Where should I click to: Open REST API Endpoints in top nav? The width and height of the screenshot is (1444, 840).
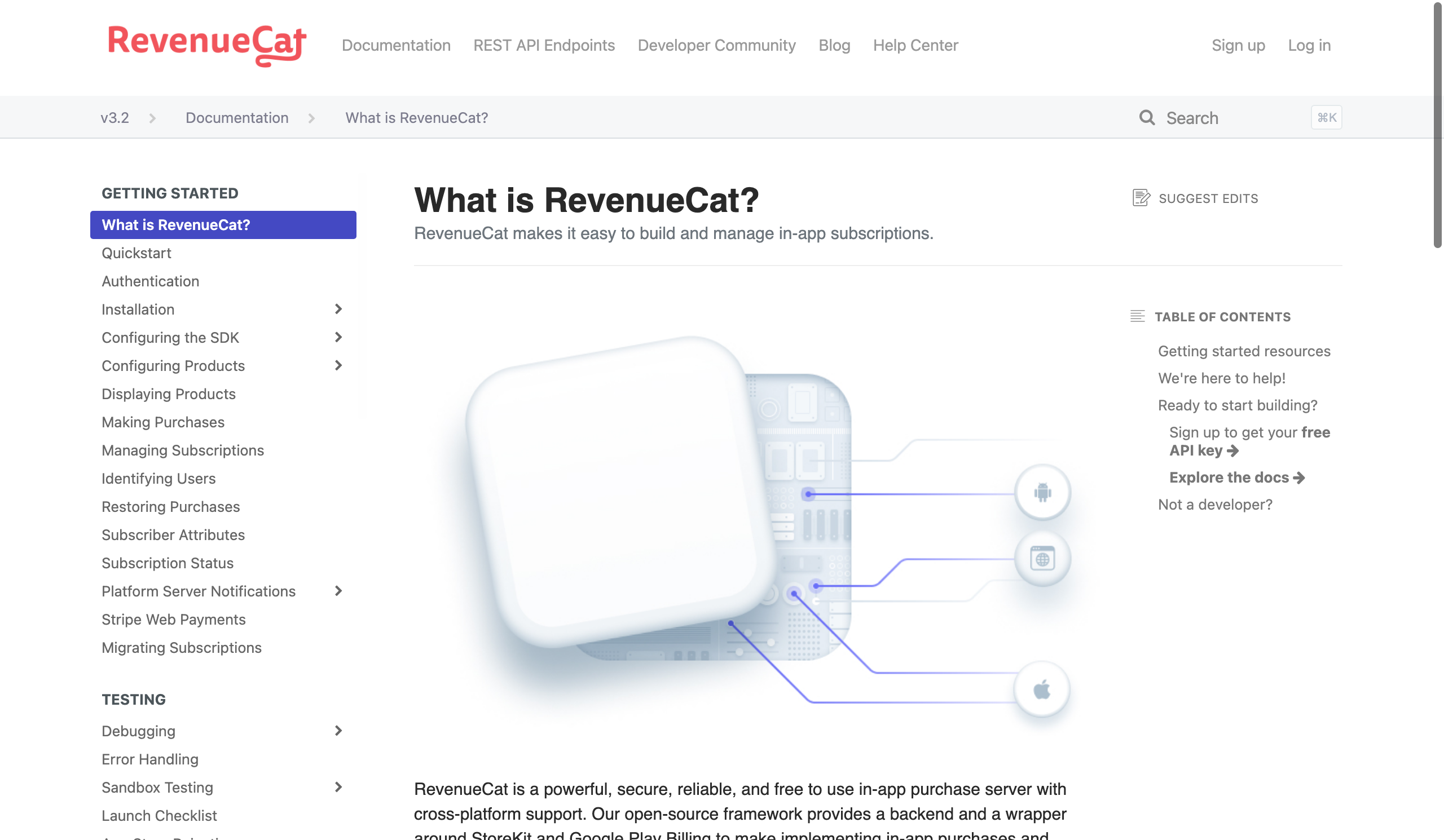pyautogui.click(x=544, y=45)
